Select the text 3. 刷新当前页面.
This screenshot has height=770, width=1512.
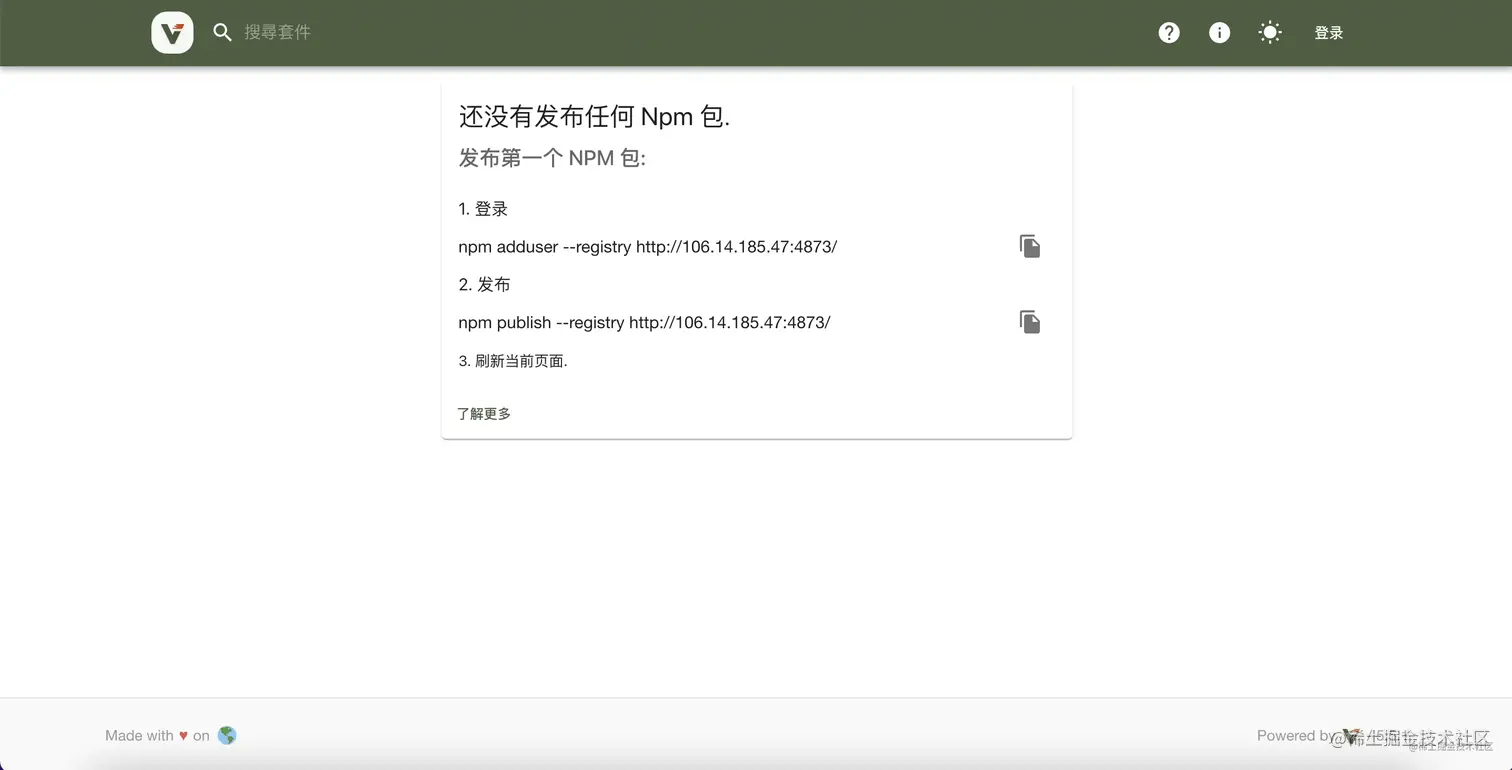tap(513, 361)
